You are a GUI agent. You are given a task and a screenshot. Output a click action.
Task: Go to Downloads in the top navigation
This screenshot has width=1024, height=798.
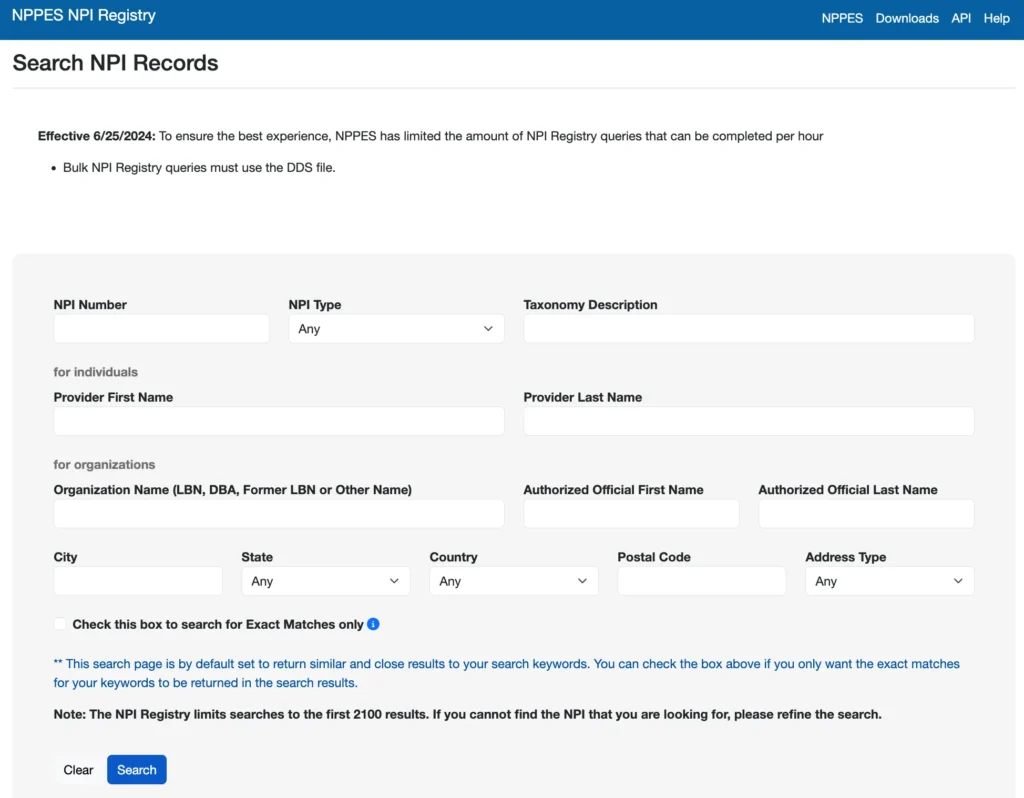click(x=907, y=18)
